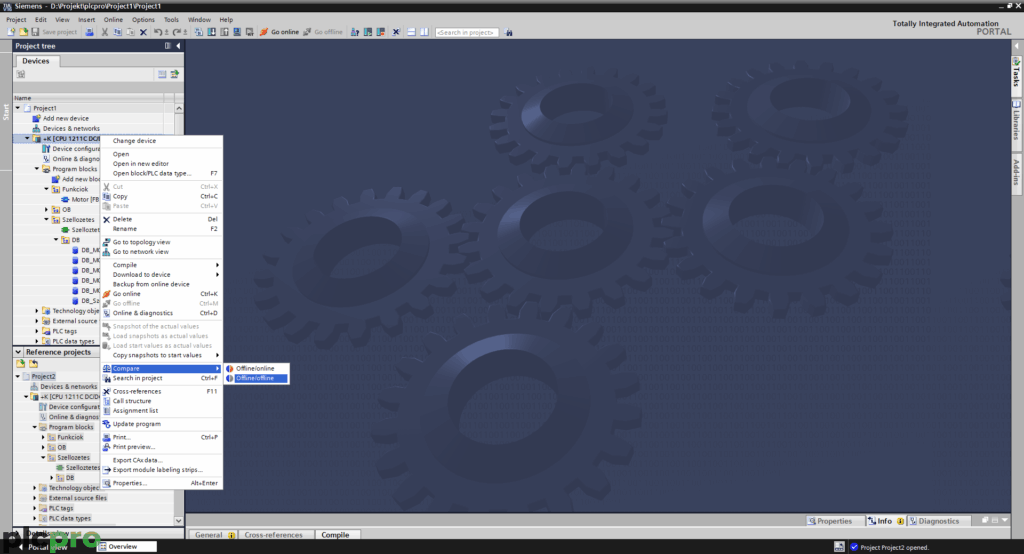Open the Edit menu

[40, 20]
